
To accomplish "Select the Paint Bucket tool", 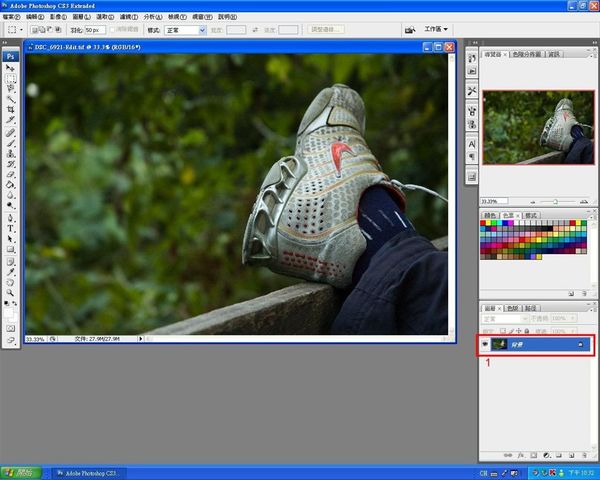I will pos(10,184).
